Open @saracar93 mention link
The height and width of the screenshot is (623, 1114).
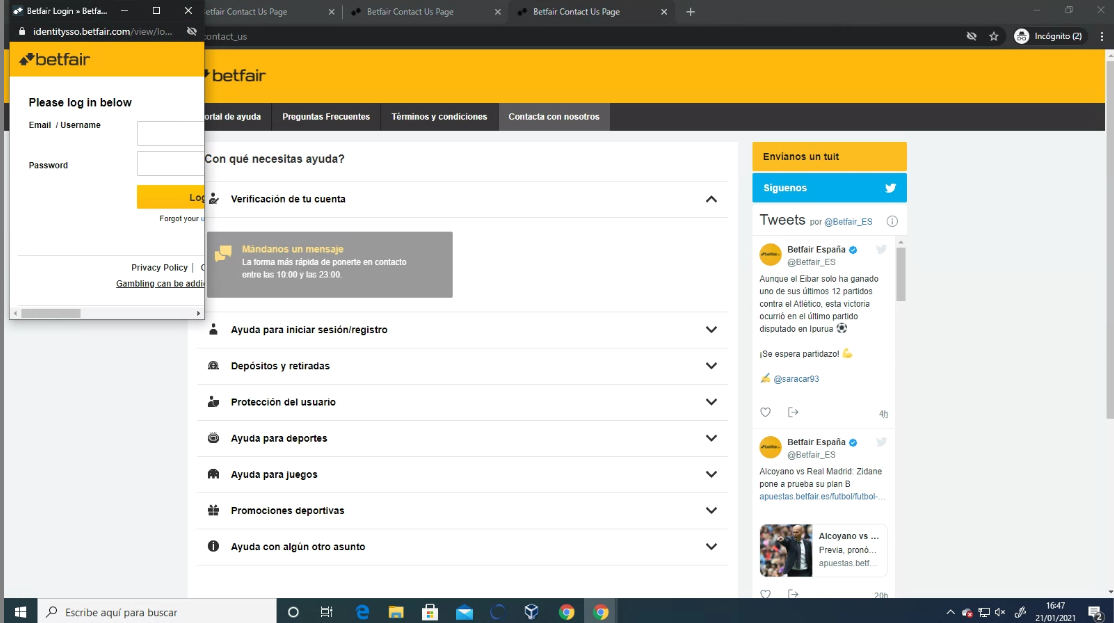point(796,379)
